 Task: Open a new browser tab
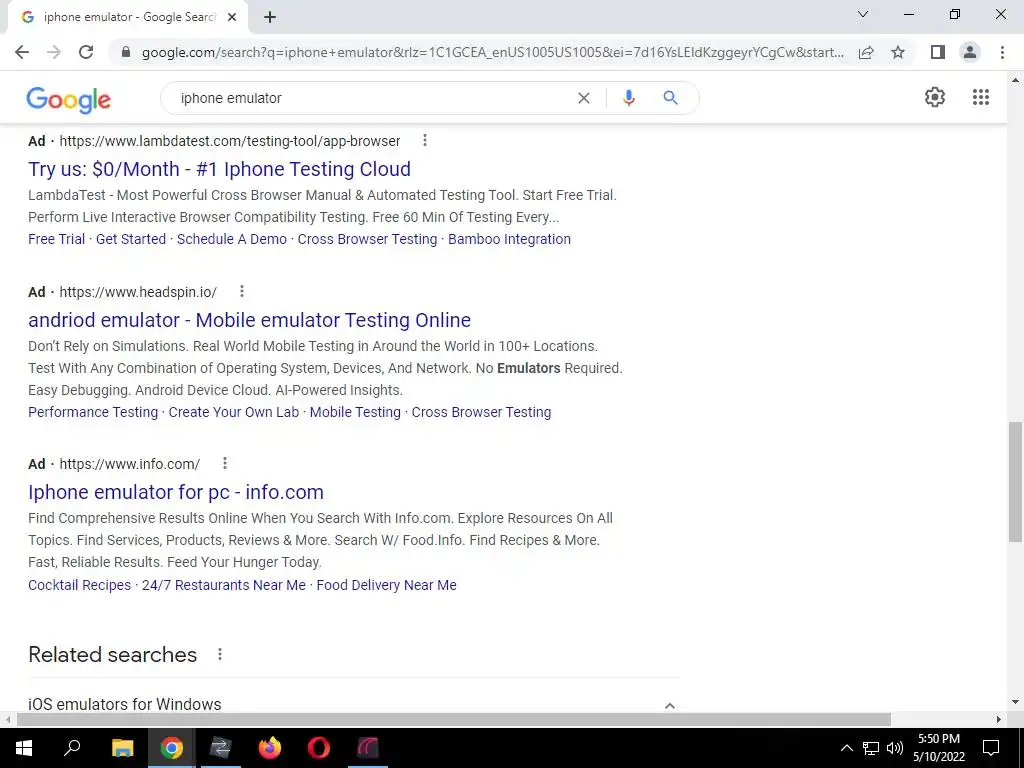(270, 18)
